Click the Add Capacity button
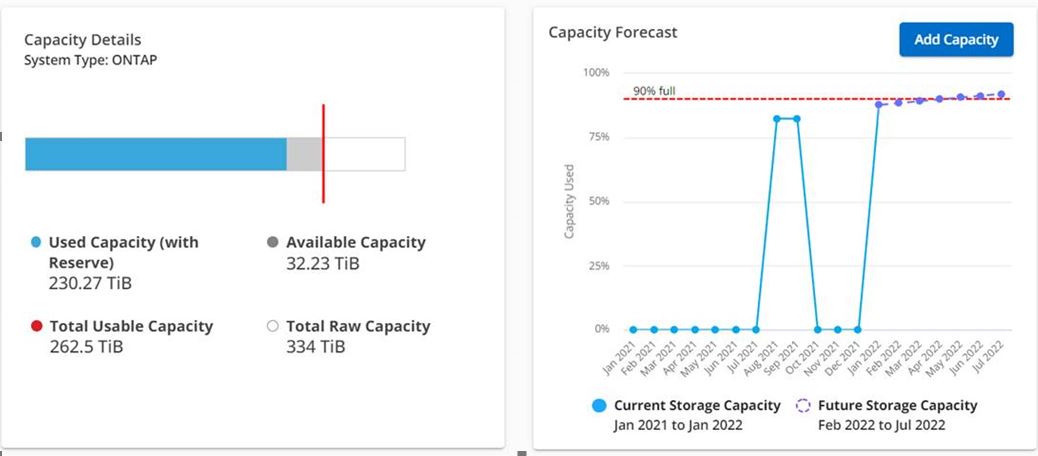 tap(956, 40)
